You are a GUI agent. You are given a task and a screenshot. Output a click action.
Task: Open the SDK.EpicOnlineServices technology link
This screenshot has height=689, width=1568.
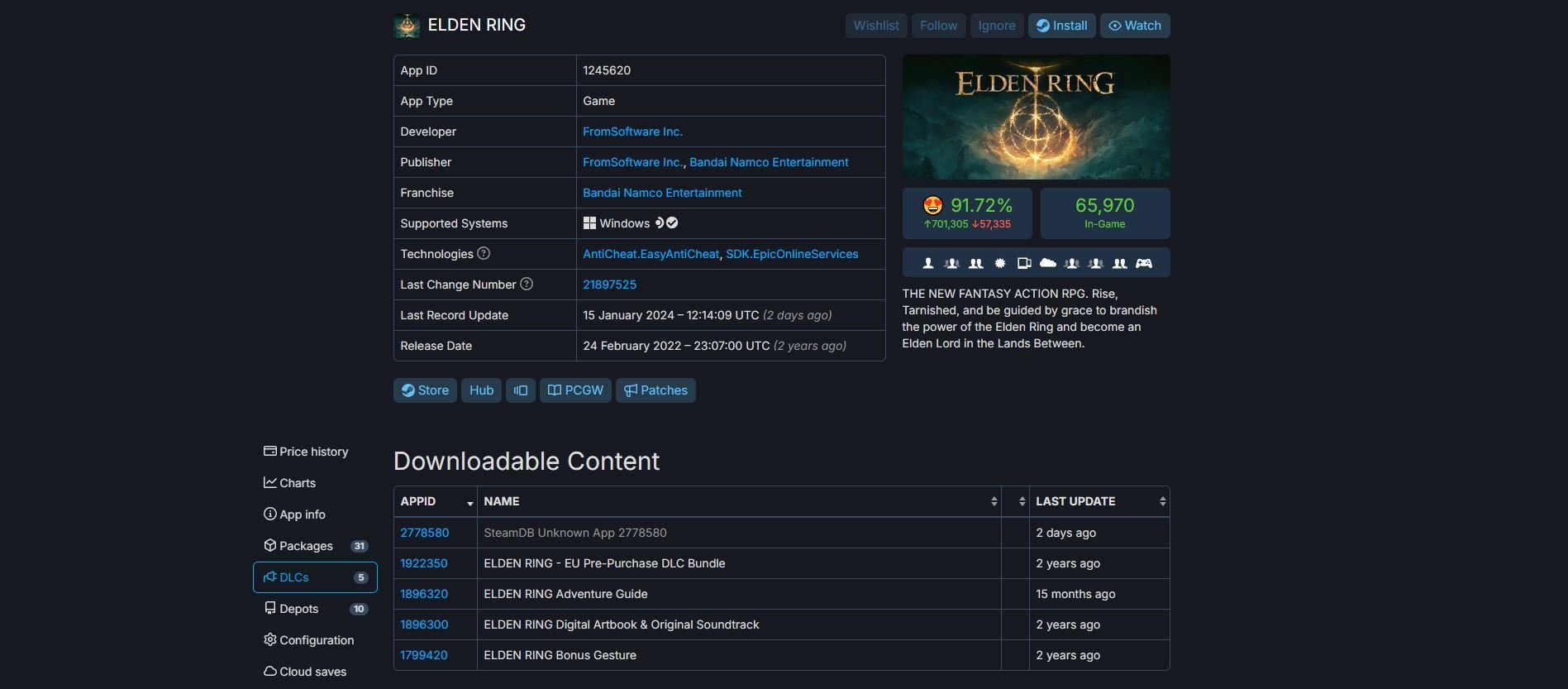click(x=792, y=254)
